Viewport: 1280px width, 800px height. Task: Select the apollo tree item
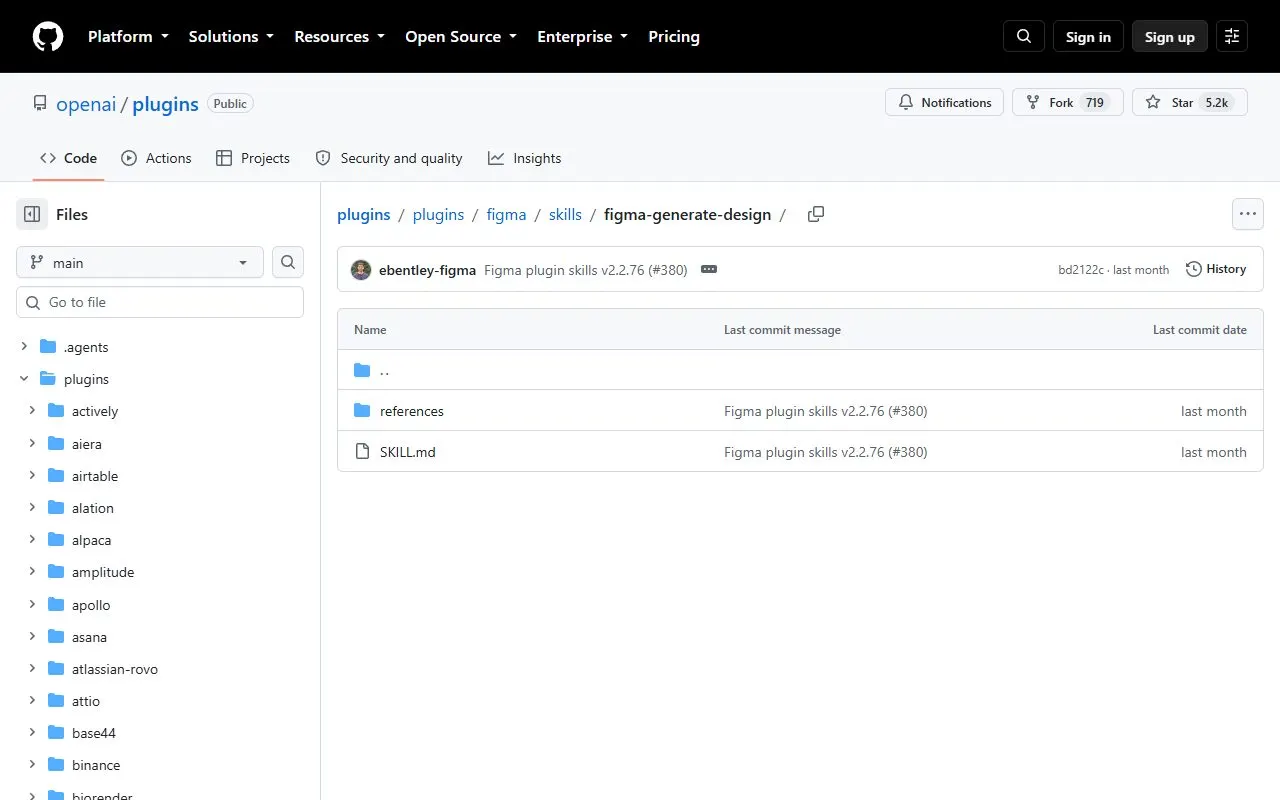coord(160,605)
